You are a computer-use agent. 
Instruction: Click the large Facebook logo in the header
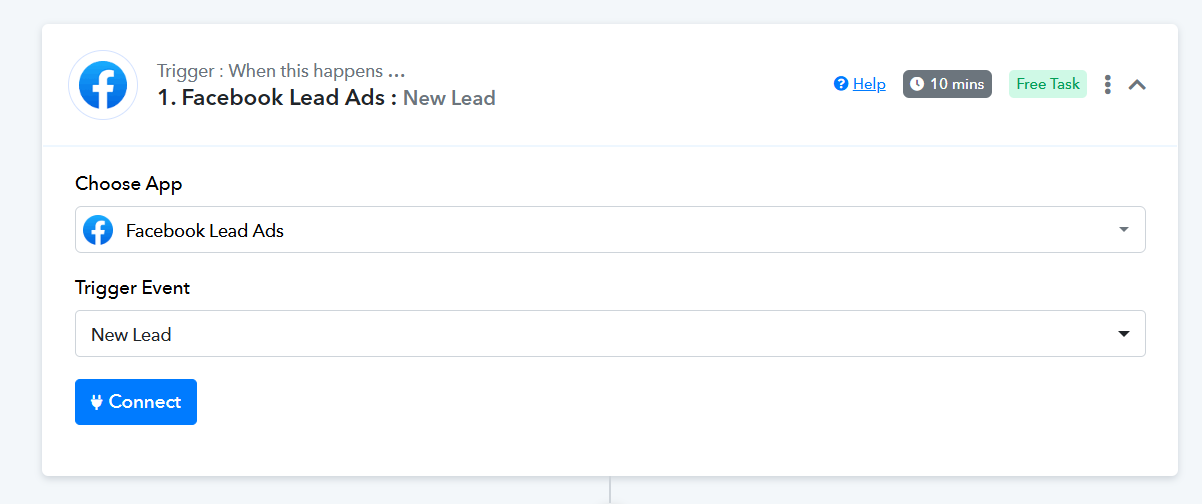click(103, 85)
